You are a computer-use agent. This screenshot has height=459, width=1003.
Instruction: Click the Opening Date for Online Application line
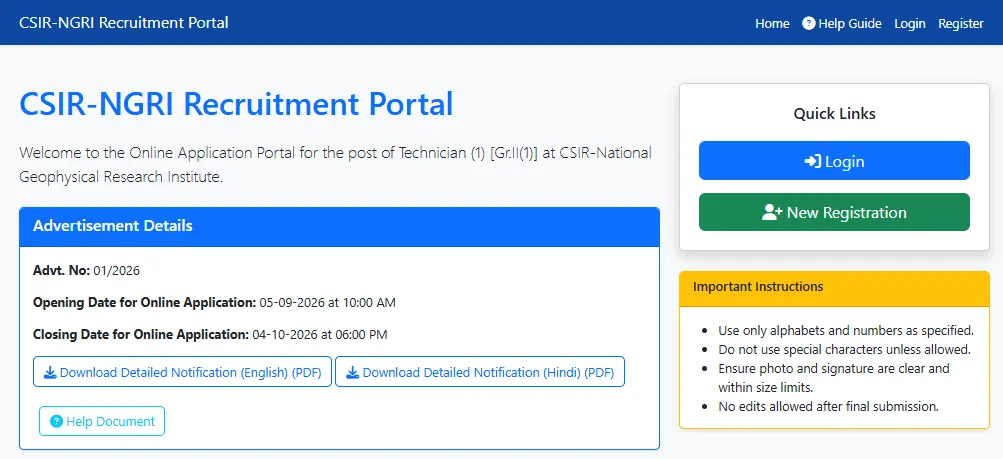(214, 302)
